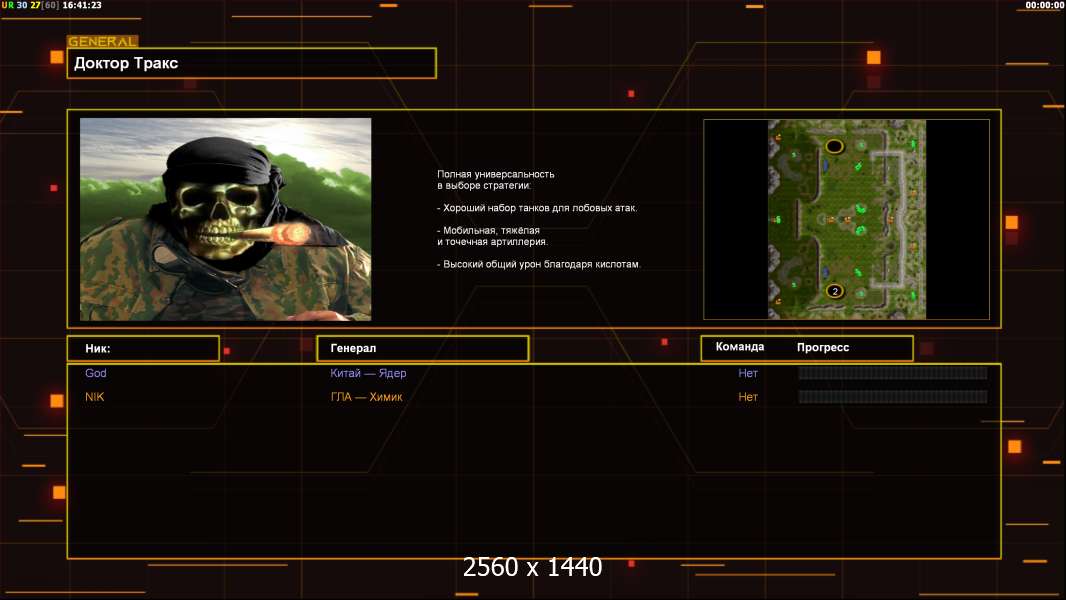Click God's team value Нет
The image size is (1066, 600).
tap(748, 373)
